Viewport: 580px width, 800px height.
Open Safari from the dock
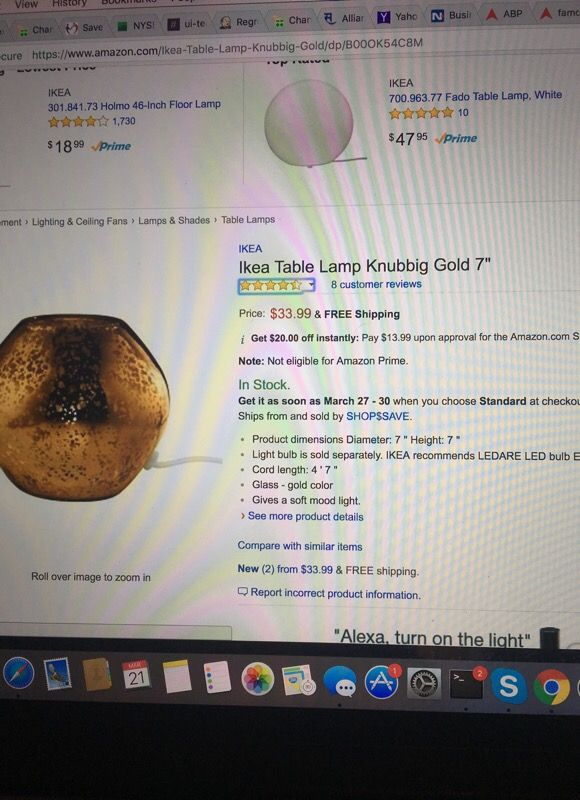[x=18, y=673]
